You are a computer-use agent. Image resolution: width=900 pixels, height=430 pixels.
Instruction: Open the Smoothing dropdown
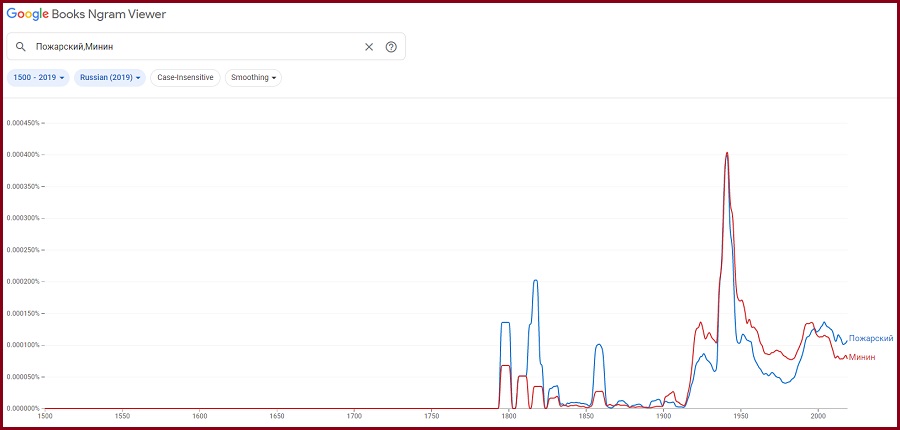click(253, 77)
